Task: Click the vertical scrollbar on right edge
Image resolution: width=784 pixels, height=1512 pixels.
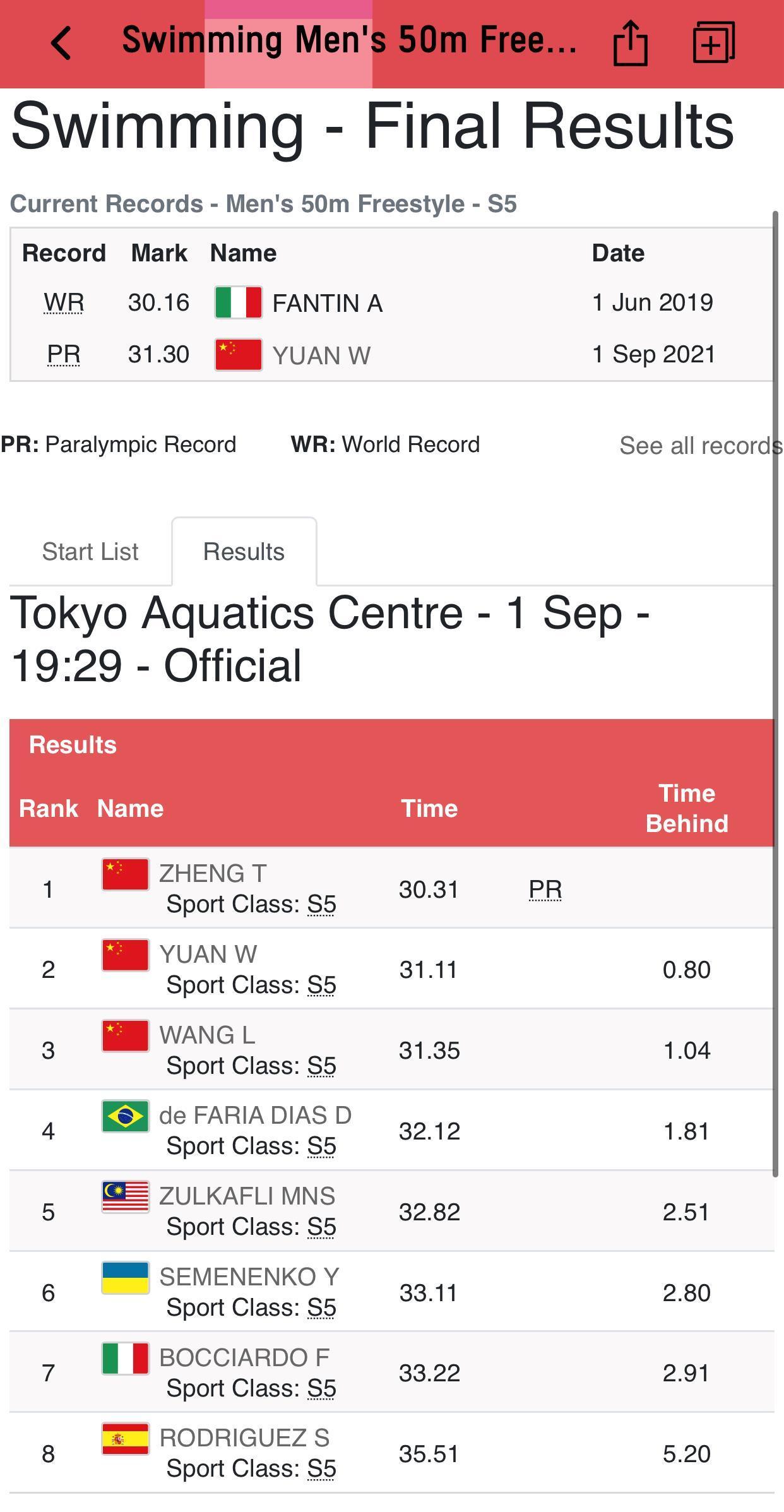Action: tap(776, 694)
